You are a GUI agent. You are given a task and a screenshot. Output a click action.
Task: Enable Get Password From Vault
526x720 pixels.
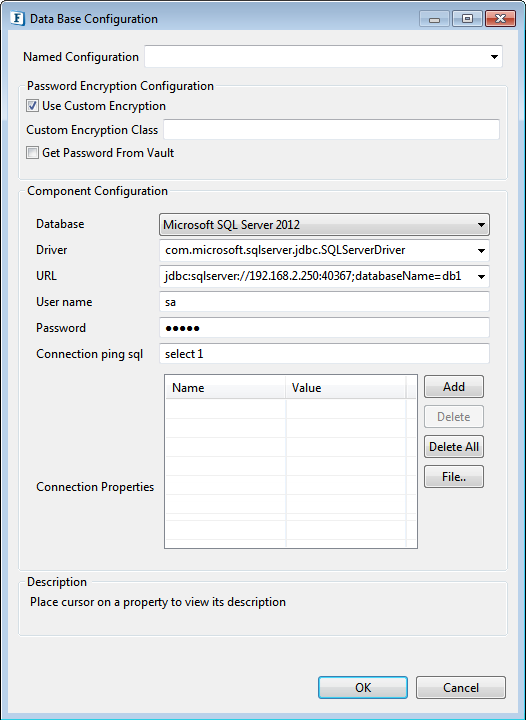coord(32,153)
